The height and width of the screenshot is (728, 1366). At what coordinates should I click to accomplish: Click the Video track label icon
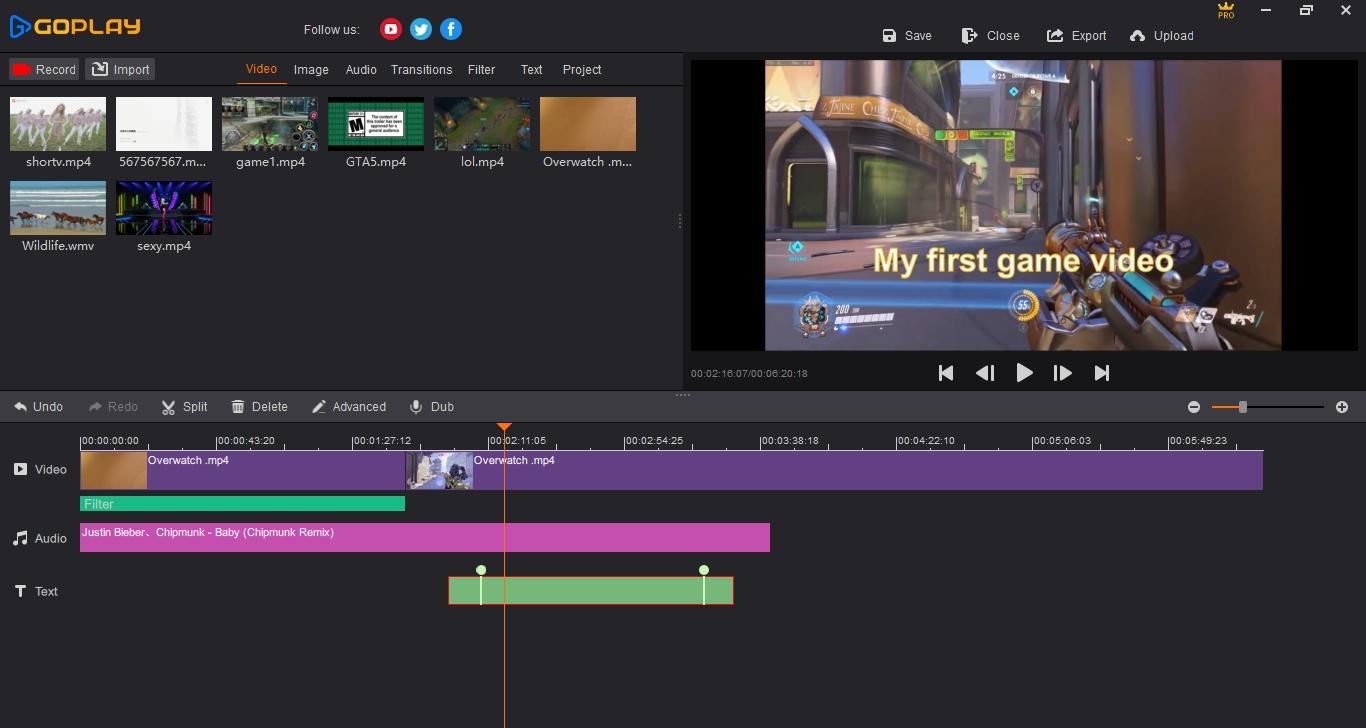click(x=20, y=469)
